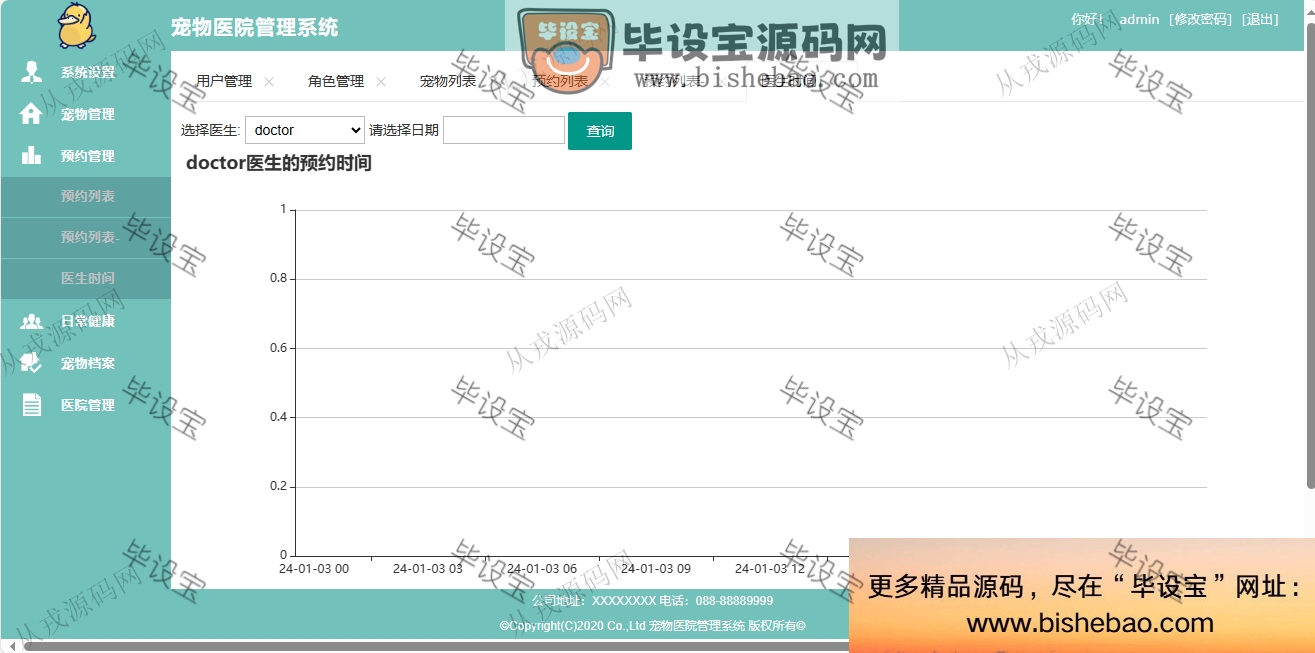The height and width of the screenshot is (653, 1315).
Task: Click x-axis label 24-01-03 03
Action: [428, 569]
